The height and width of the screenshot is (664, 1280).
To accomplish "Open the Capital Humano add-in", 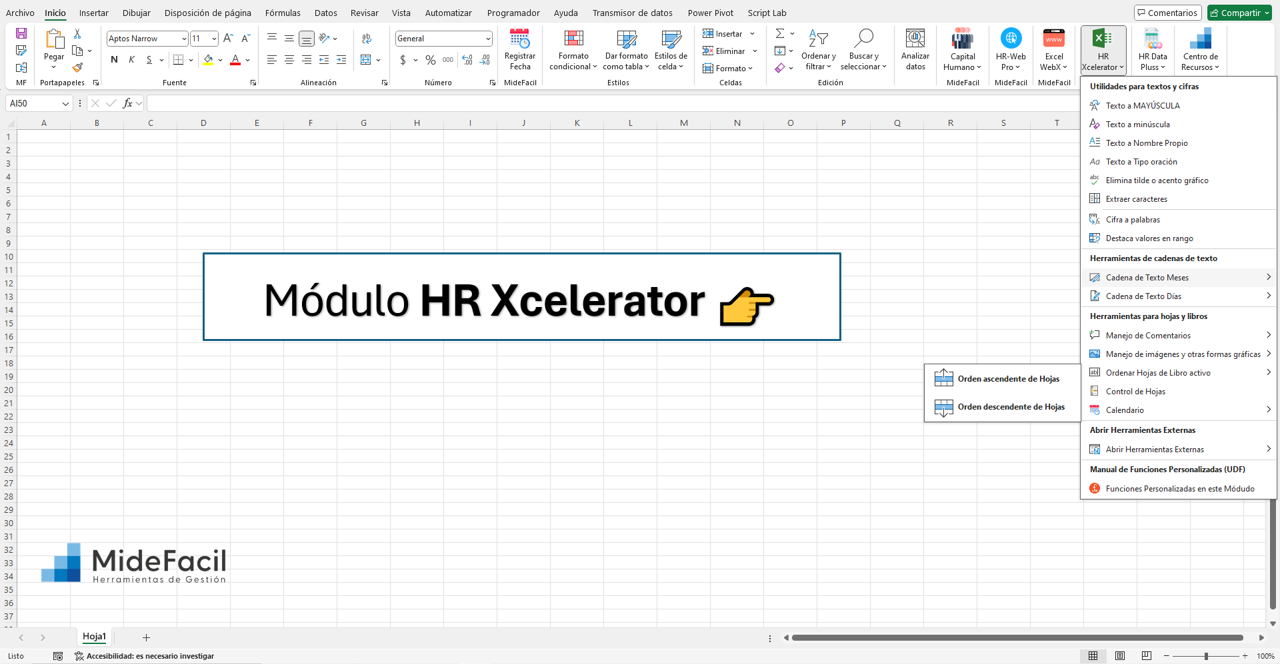I will coord(962,49).
